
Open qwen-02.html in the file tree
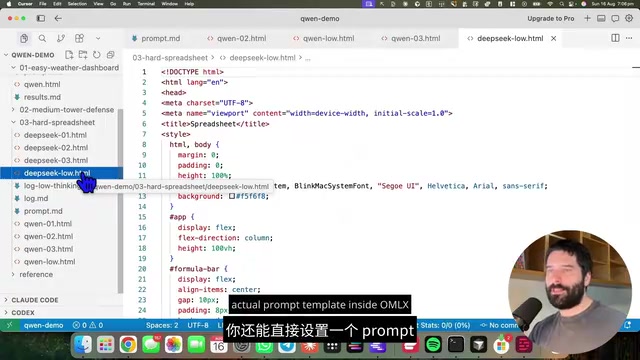[48, 236]
